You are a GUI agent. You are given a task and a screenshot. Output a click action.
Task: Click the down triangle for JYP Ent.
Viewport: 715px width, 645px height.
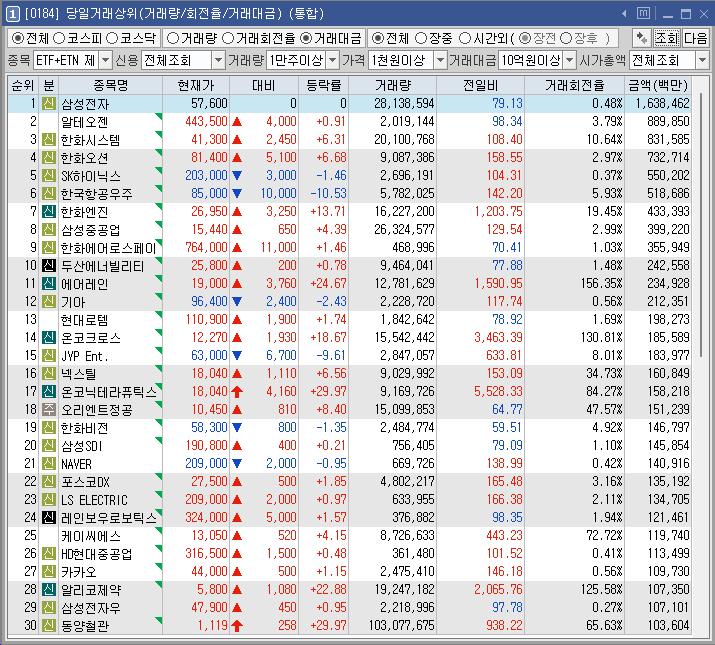237,355
